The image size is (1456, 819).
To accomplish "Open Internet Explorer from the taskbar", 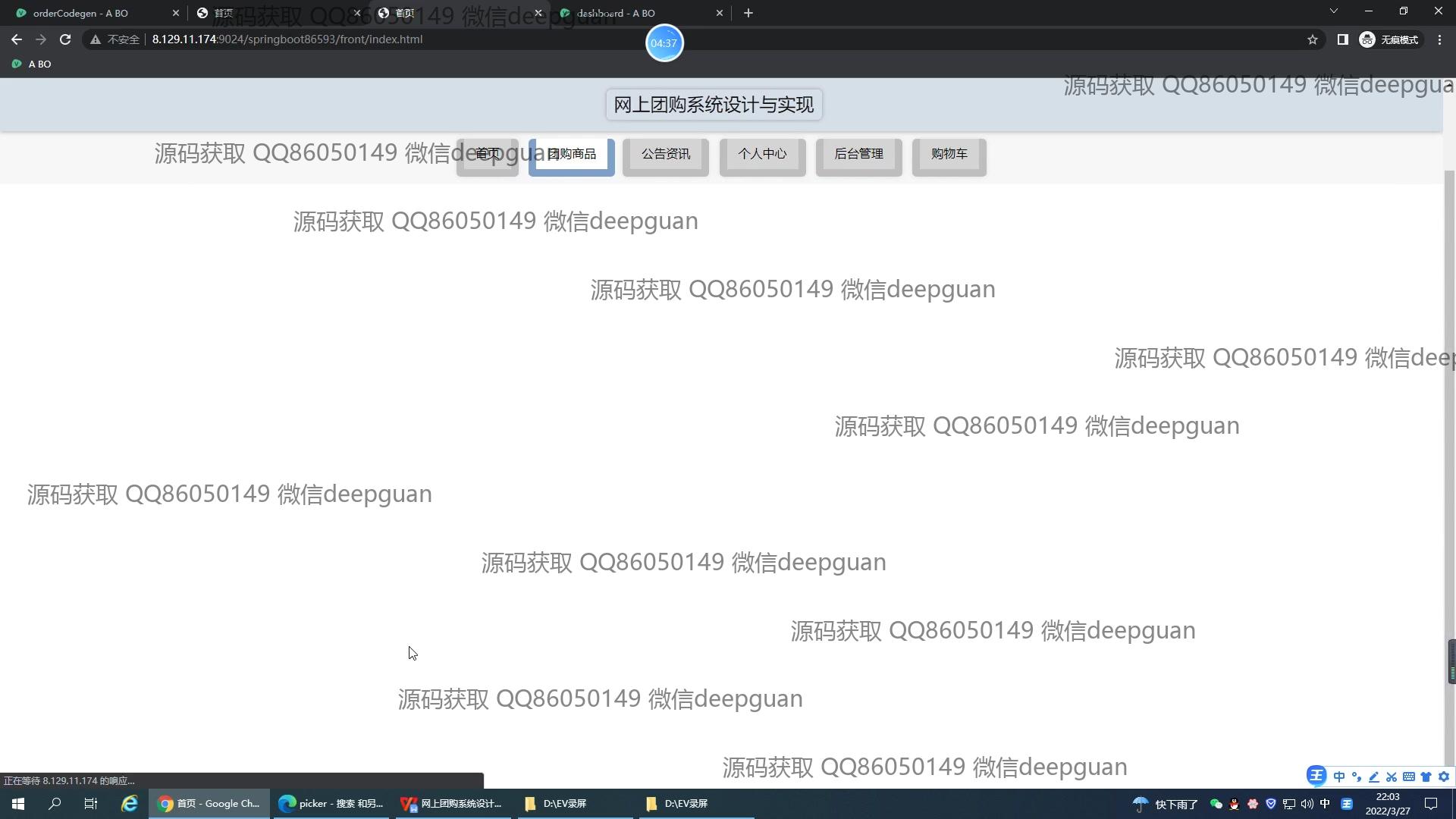I will [x=130, y=804].
